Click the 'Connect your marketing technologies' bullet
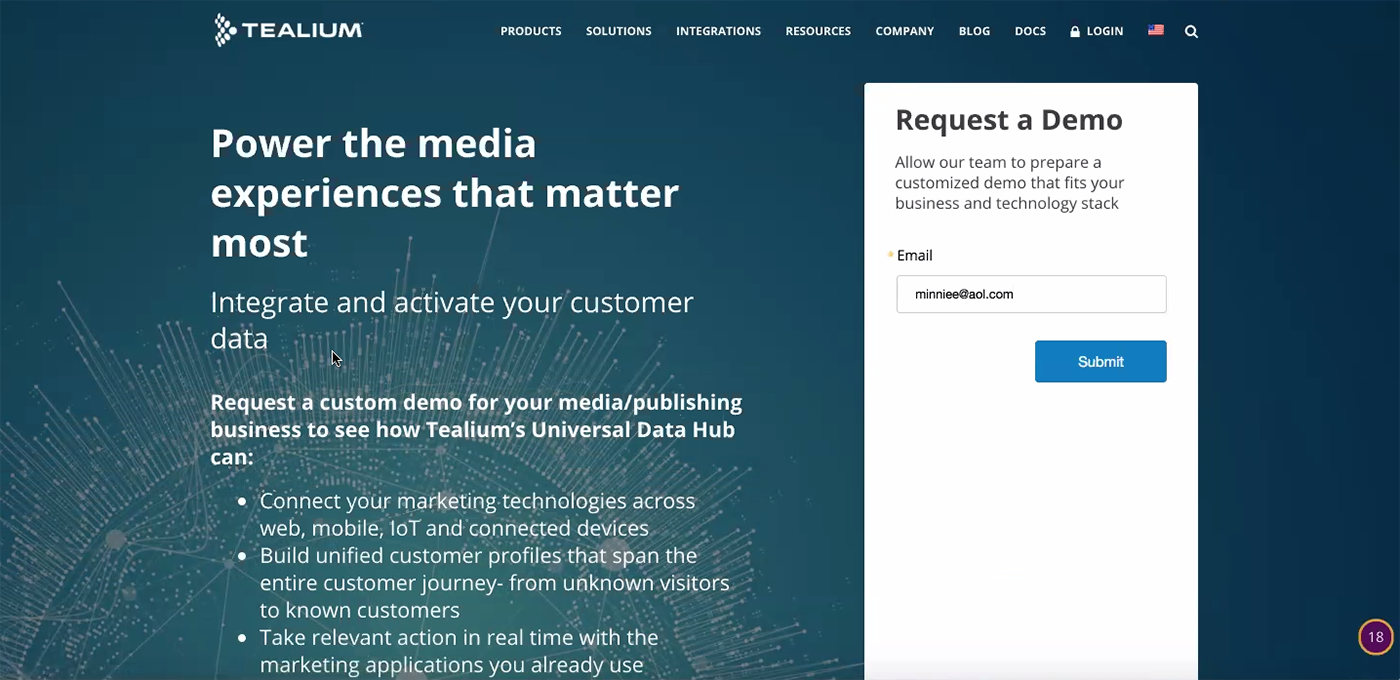 [x=477, y=514]
